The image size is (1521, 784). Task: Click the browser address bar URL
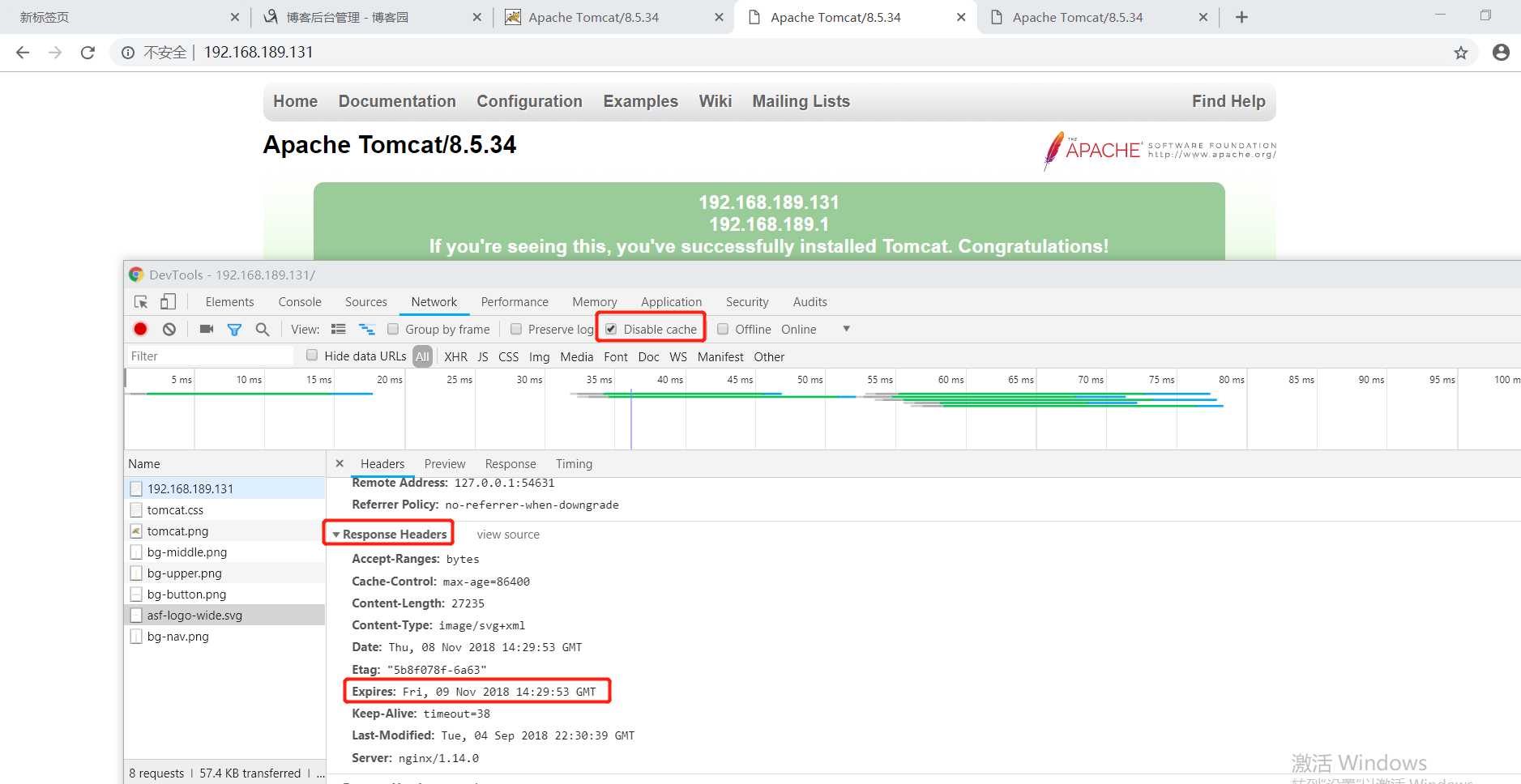coord(258,53)
